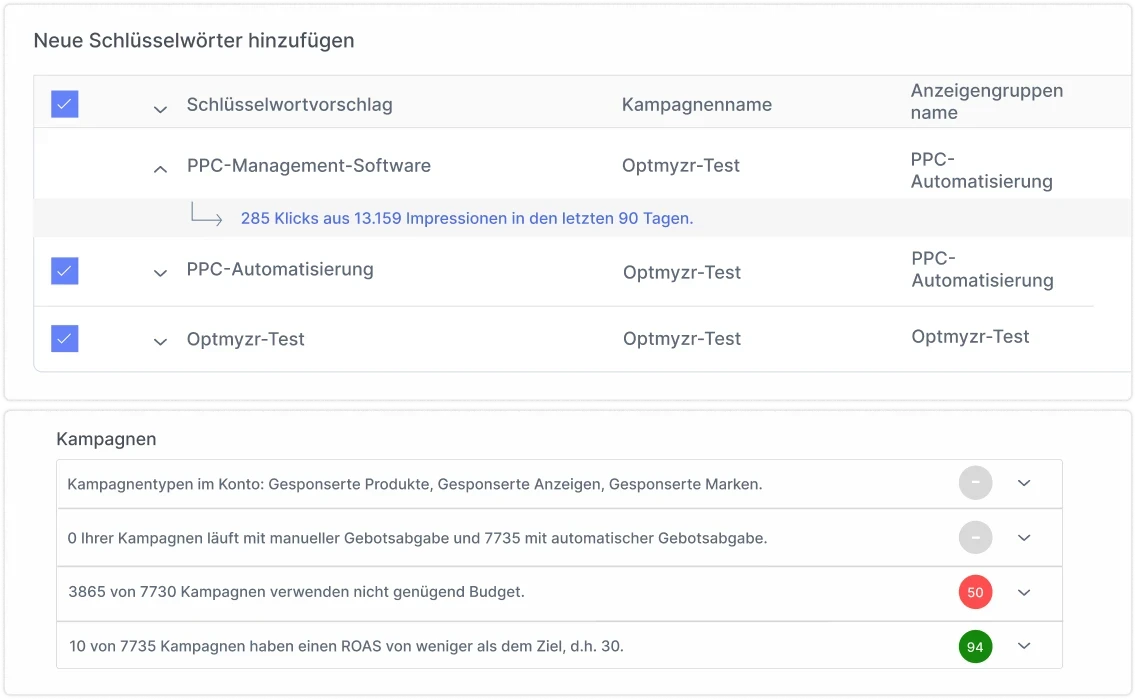The image size is (1136, 700).
Task: Expand the PPC-Automatisierung row chevron
Action: (160, 273)
